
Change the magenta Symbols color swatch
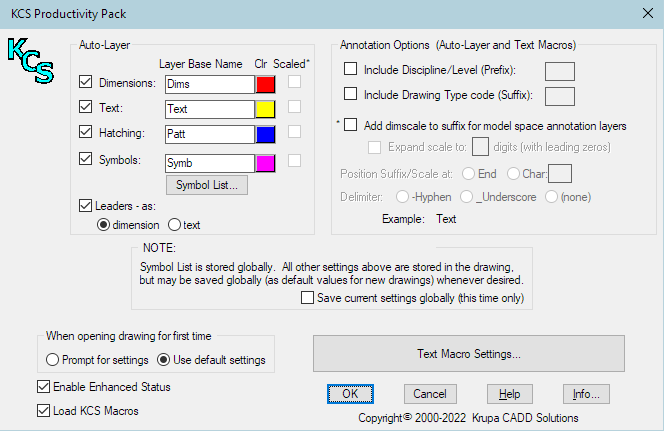click(265, 162)
